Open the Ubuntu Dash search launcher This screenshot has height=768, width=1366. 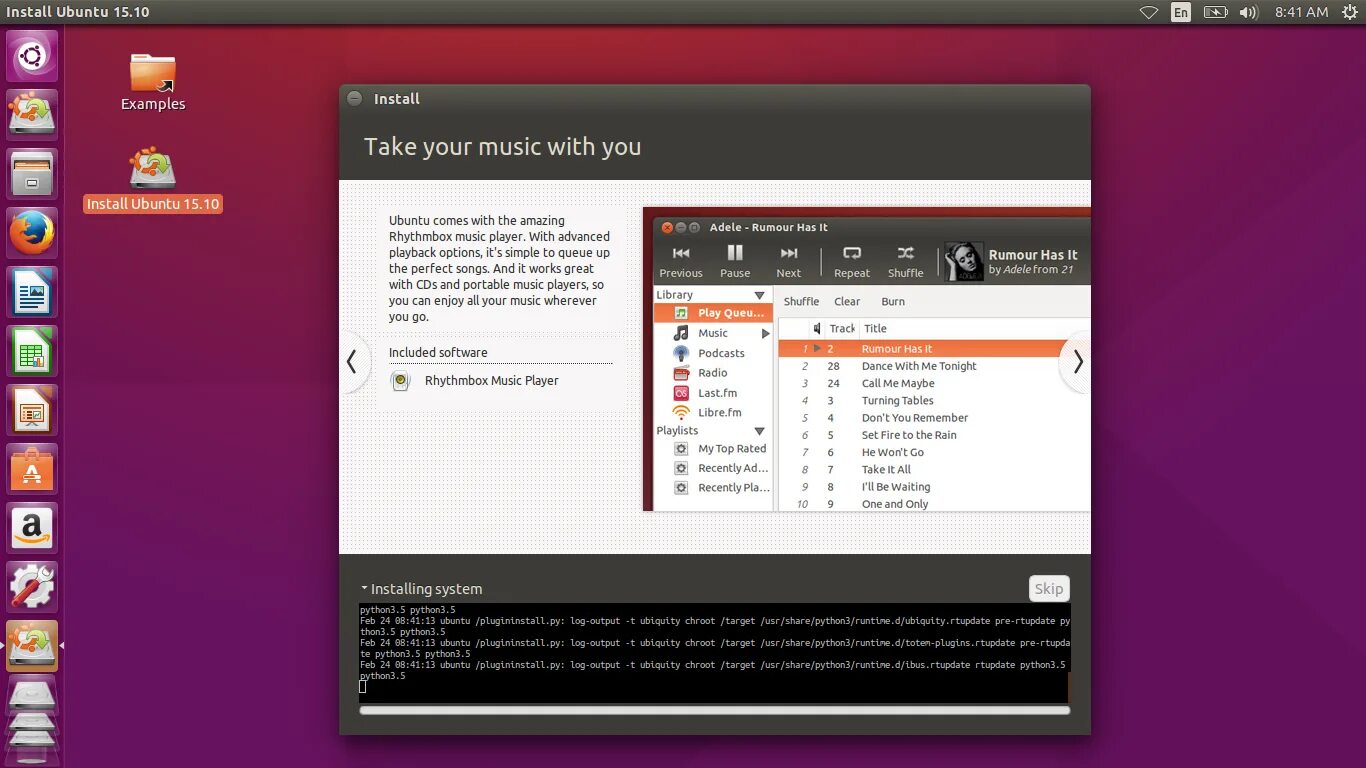32,56
